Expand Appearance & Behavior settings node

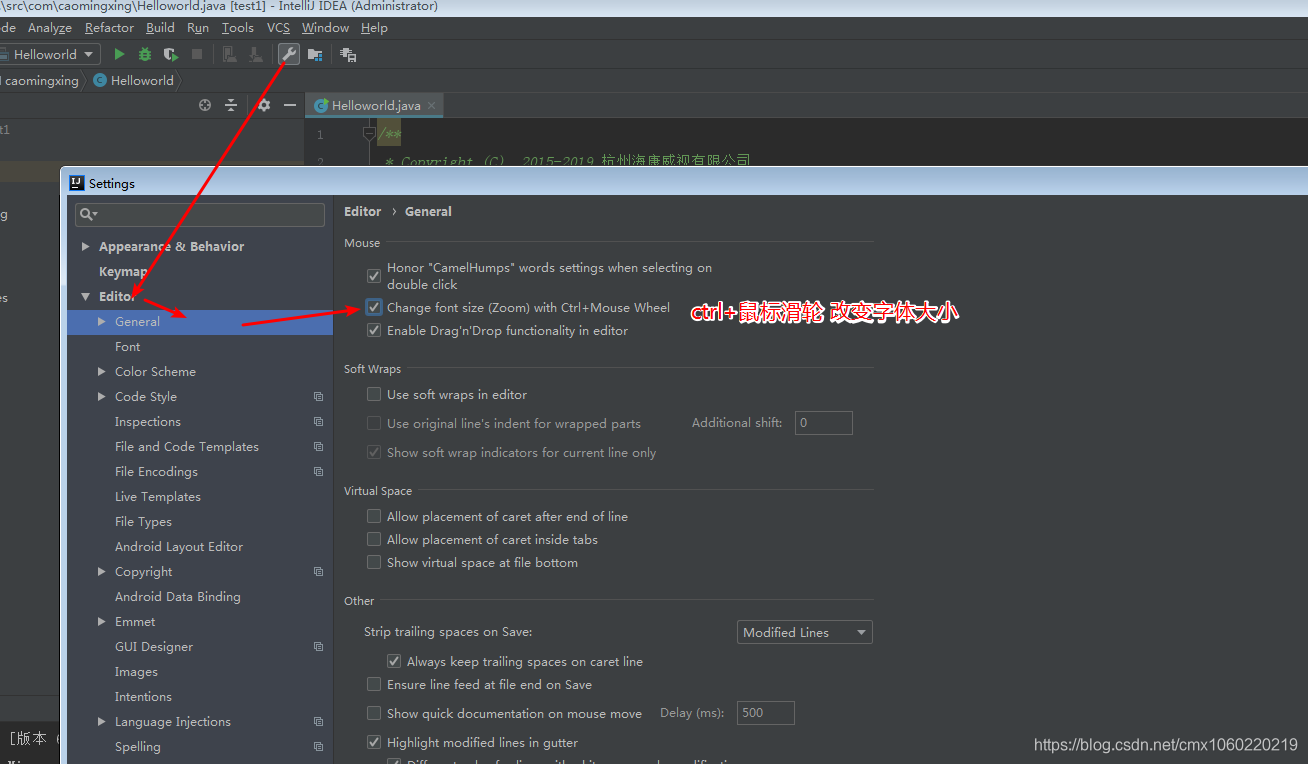[x=86, y=247]
